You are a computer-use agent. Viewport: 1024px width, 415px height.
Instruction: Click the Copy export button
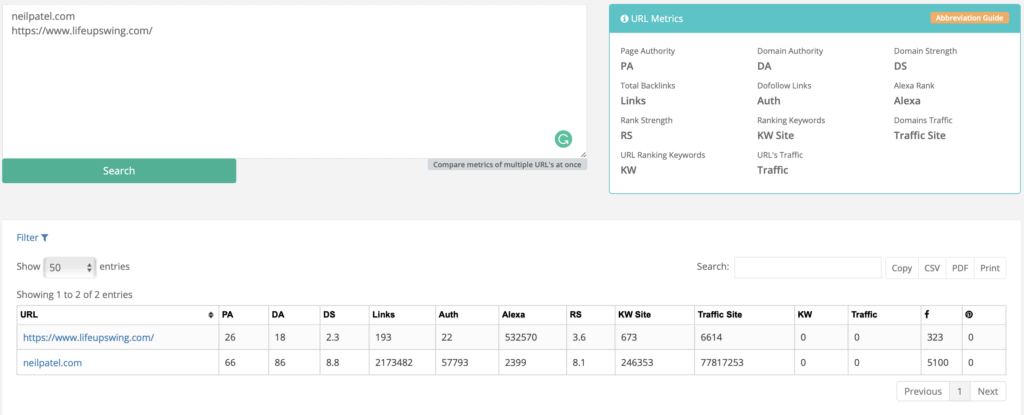901,268
